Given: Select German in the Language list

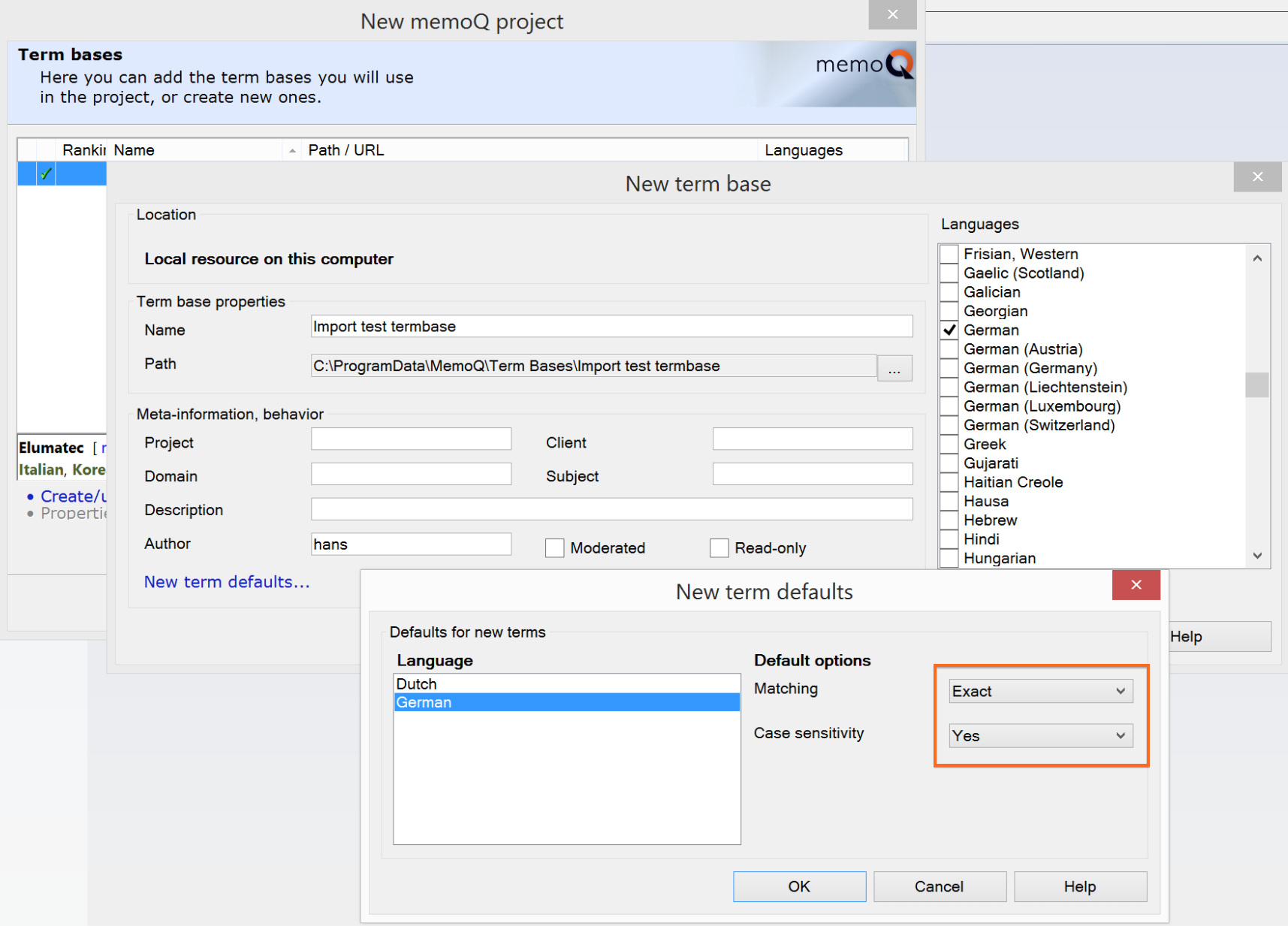Looking at the screenshot, I should point(424,703).
